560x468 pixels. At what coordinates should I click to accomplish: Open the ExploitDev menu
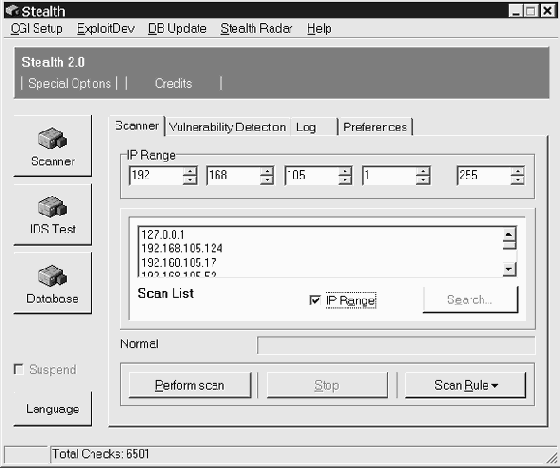[x=106, y=29]
